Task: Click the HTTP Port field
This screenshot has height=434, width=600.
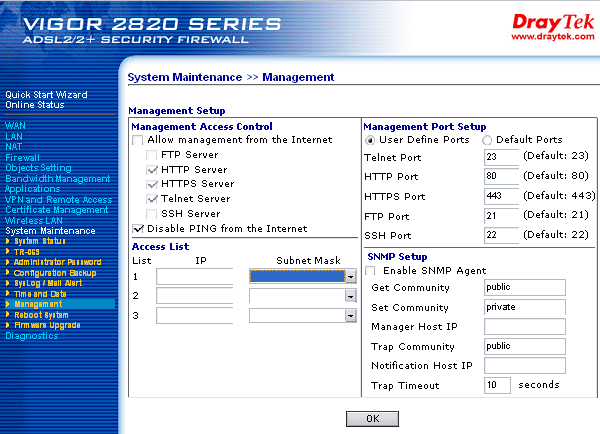Action: 501,176
